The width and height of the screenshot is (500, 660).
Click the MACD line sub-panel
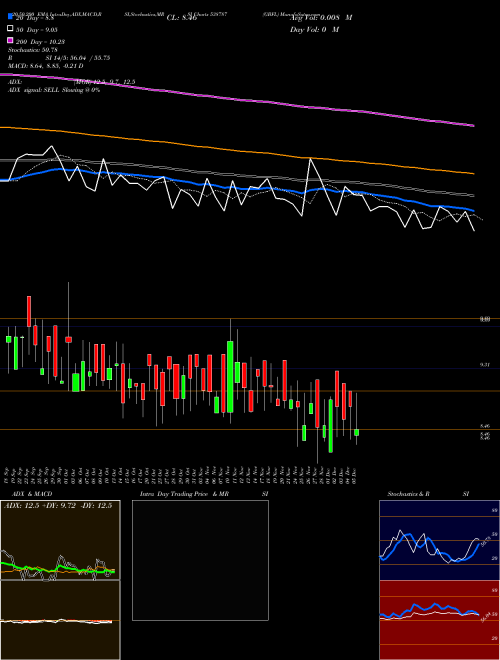coord(60,620)
